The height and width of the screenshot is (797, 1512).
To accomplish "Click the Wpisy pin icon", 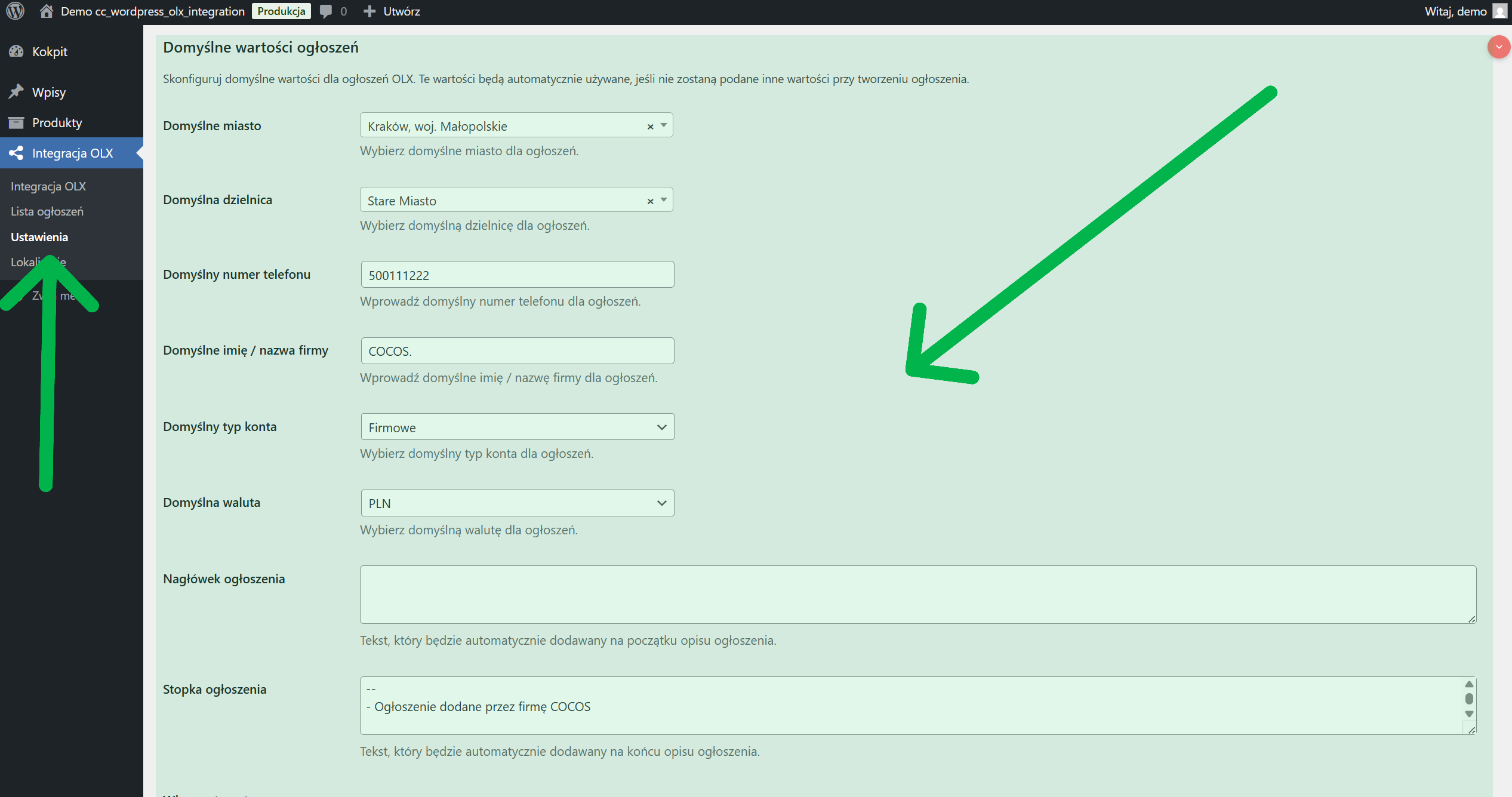I will tap(16, 92).
